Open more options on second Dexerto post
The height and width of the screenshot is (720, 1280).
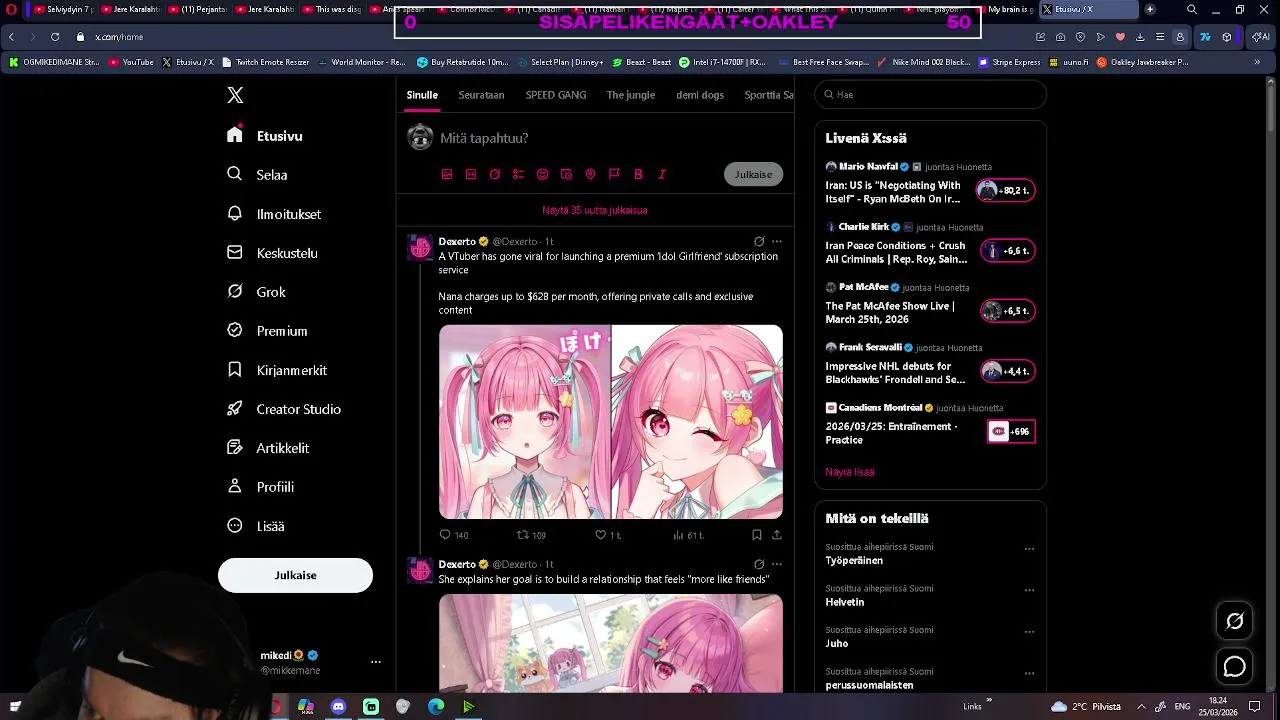(777, 564)
